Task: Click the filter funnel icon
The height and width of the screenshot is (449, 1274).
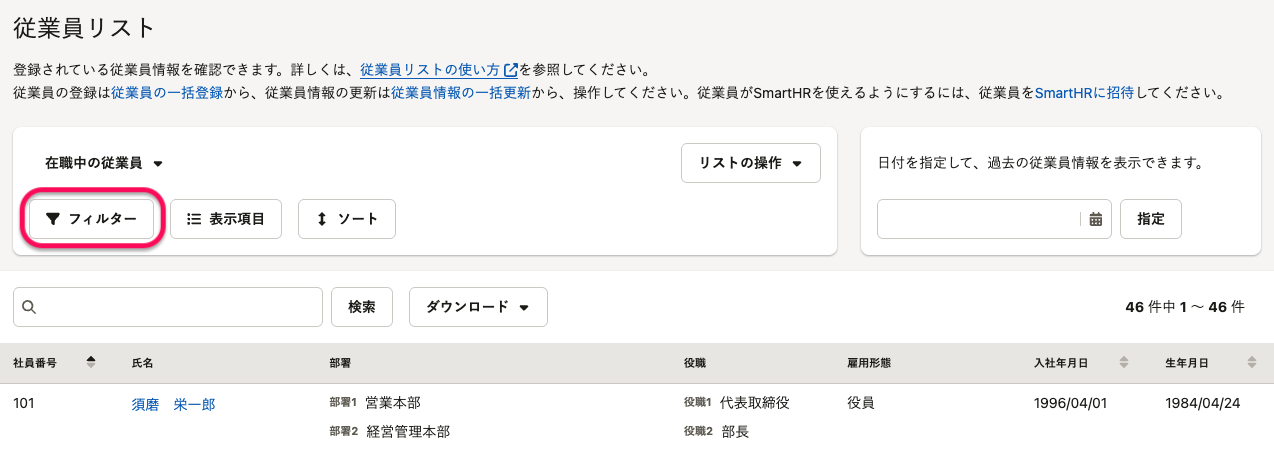Action: (x=53, y=219)
